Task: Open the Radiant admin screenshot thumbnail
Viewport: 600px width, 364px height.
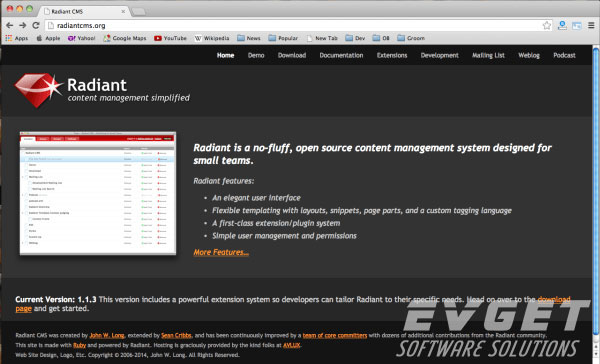Action: [x=98, y=193]
